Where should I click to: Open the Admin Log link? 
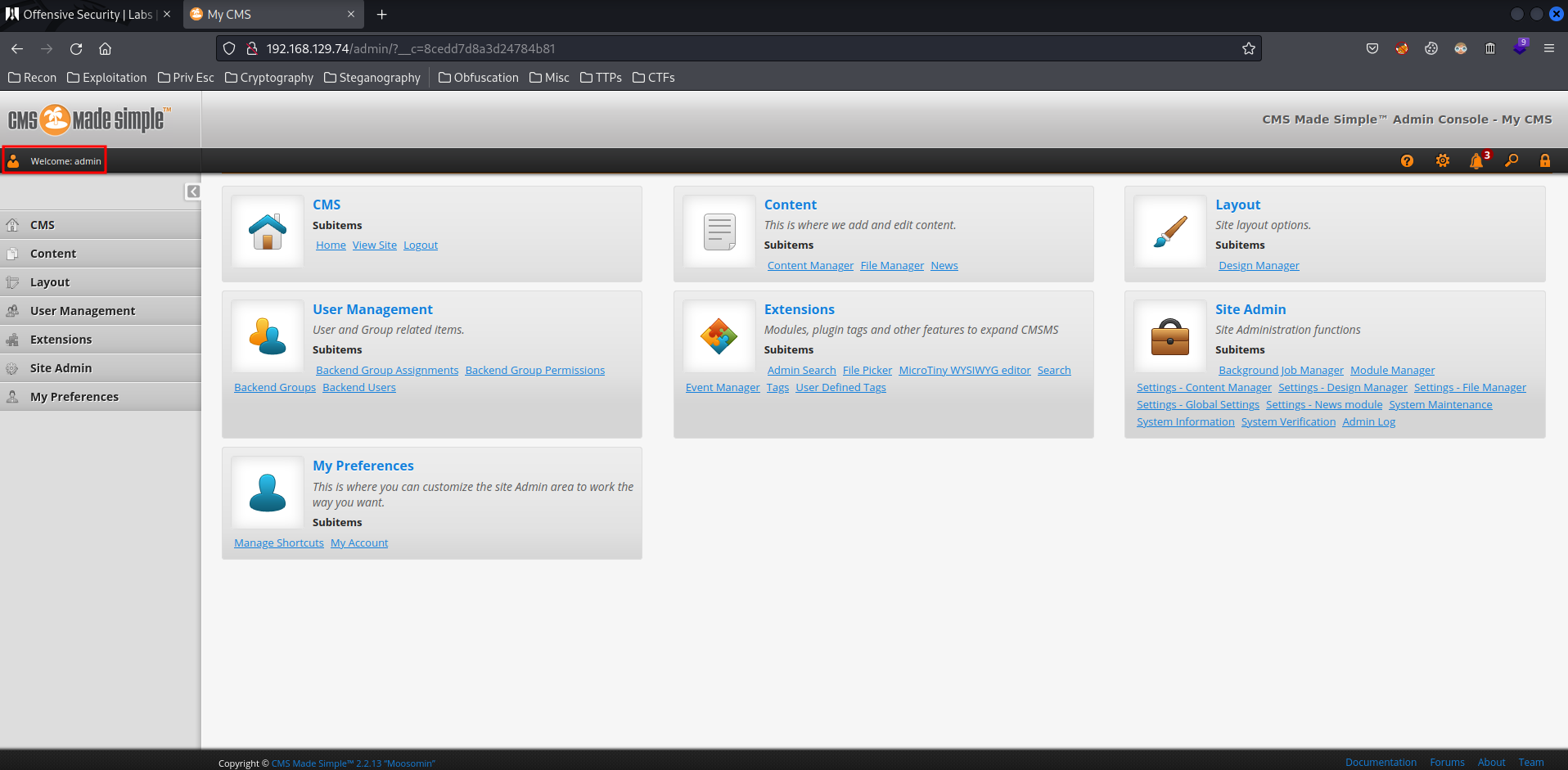[1369, 422]
